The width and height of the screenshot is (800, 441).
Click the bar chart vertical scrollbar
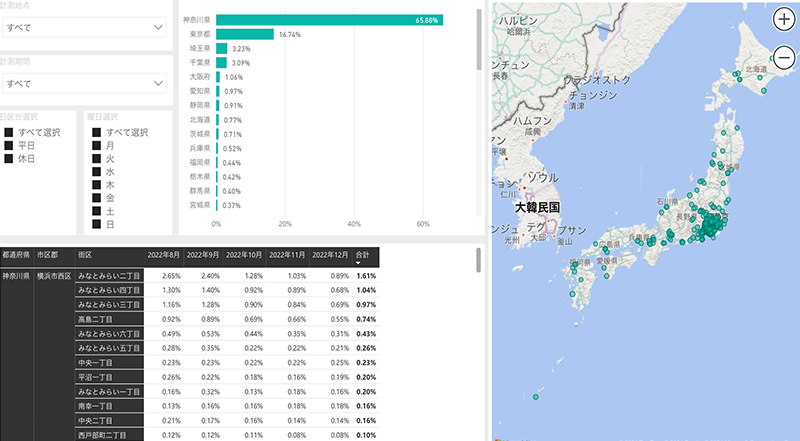point(479,40)
